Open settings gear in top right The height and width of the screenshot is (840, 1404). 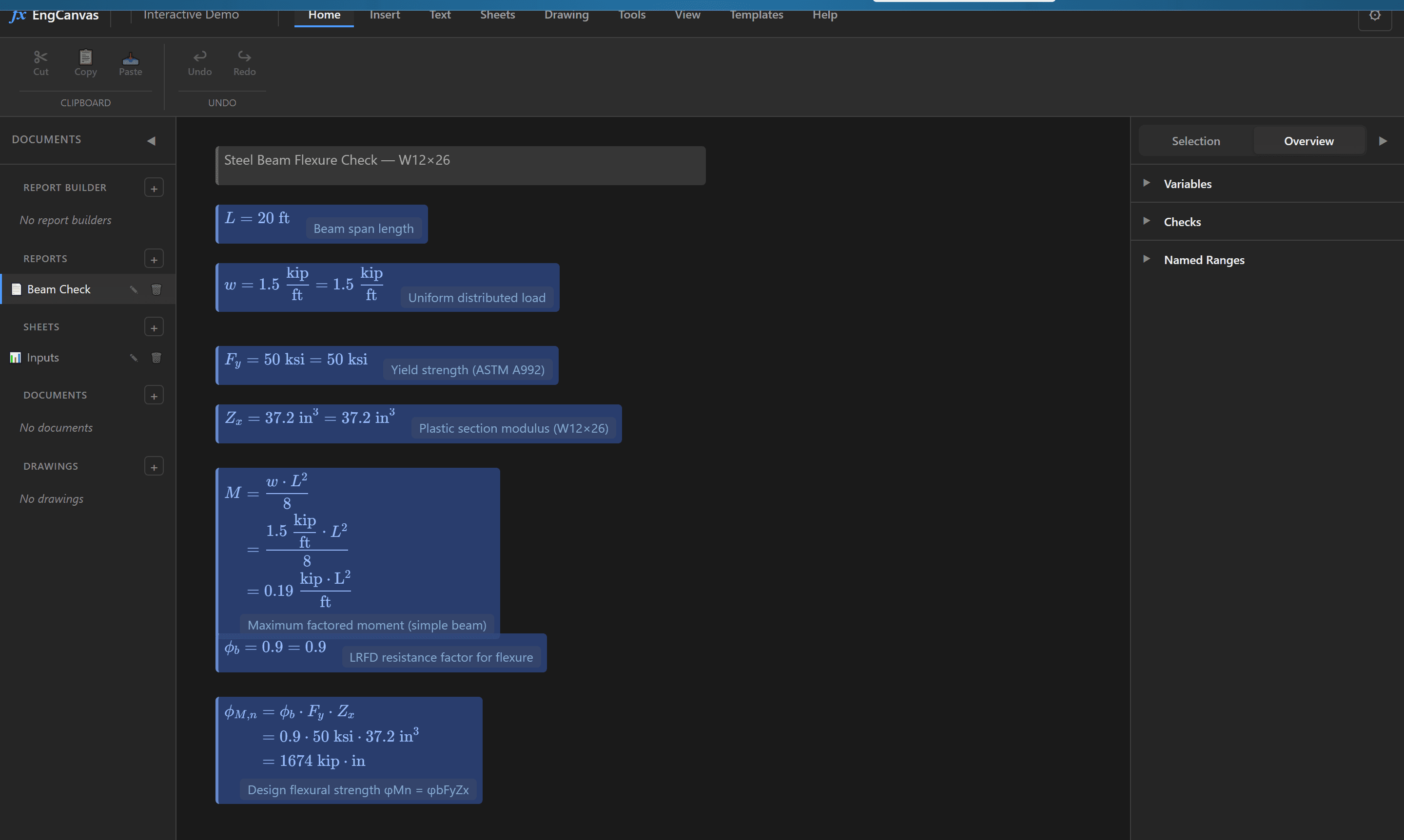point(1375,15)
